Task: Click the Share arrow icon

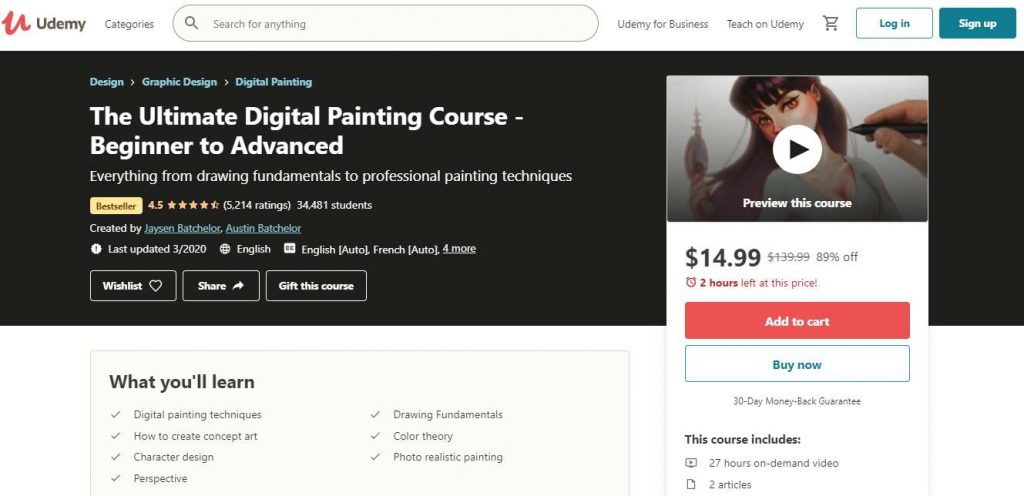Action: click(238, 286)
